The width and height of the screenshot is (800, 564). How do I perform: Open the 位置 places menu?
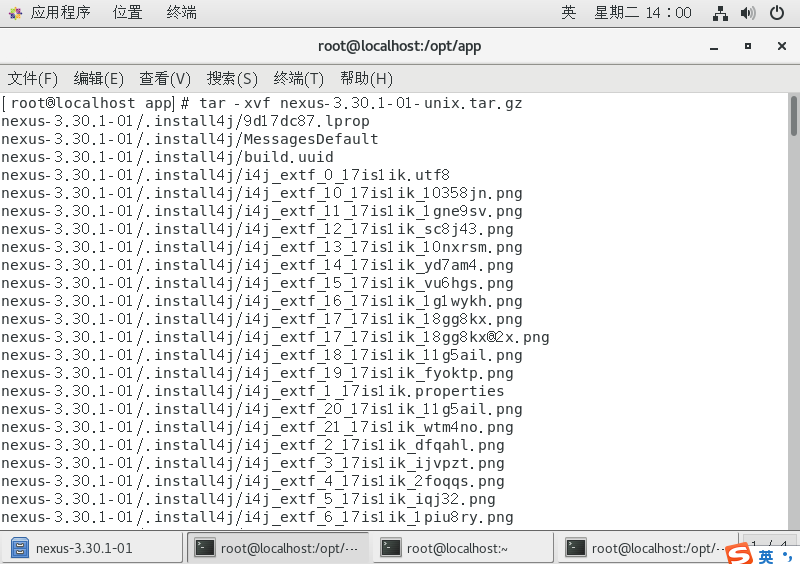click(x=127, y=12)
